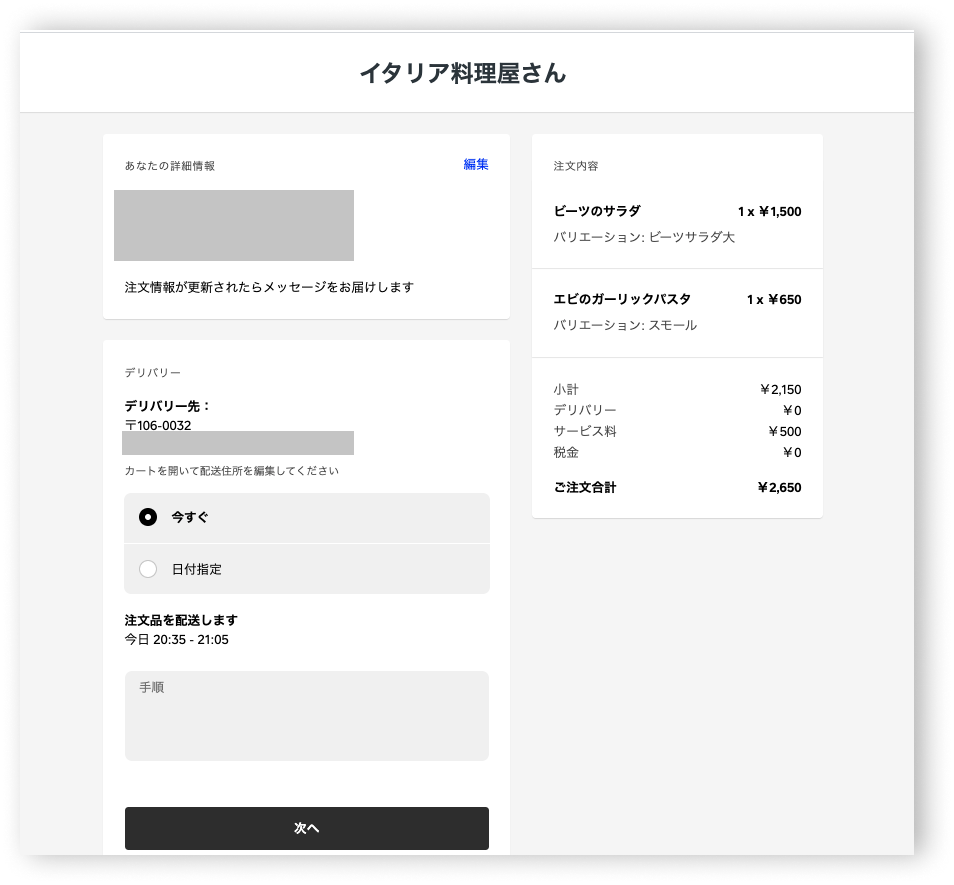The image size is (954, 885).
Task: Click the 注文品を配送します label
Action: point(181,620)
